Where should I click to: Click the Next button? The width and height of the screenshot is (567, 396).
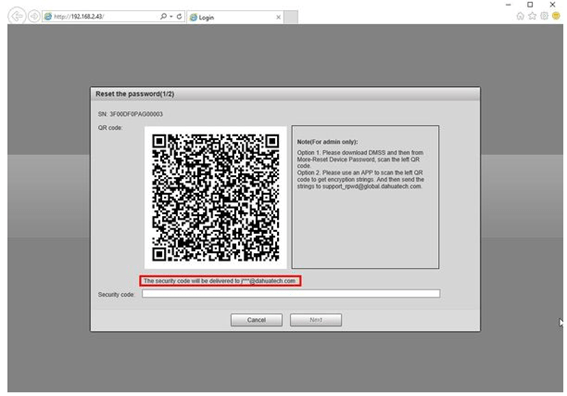pyautogui.click(x=316, y=320)
